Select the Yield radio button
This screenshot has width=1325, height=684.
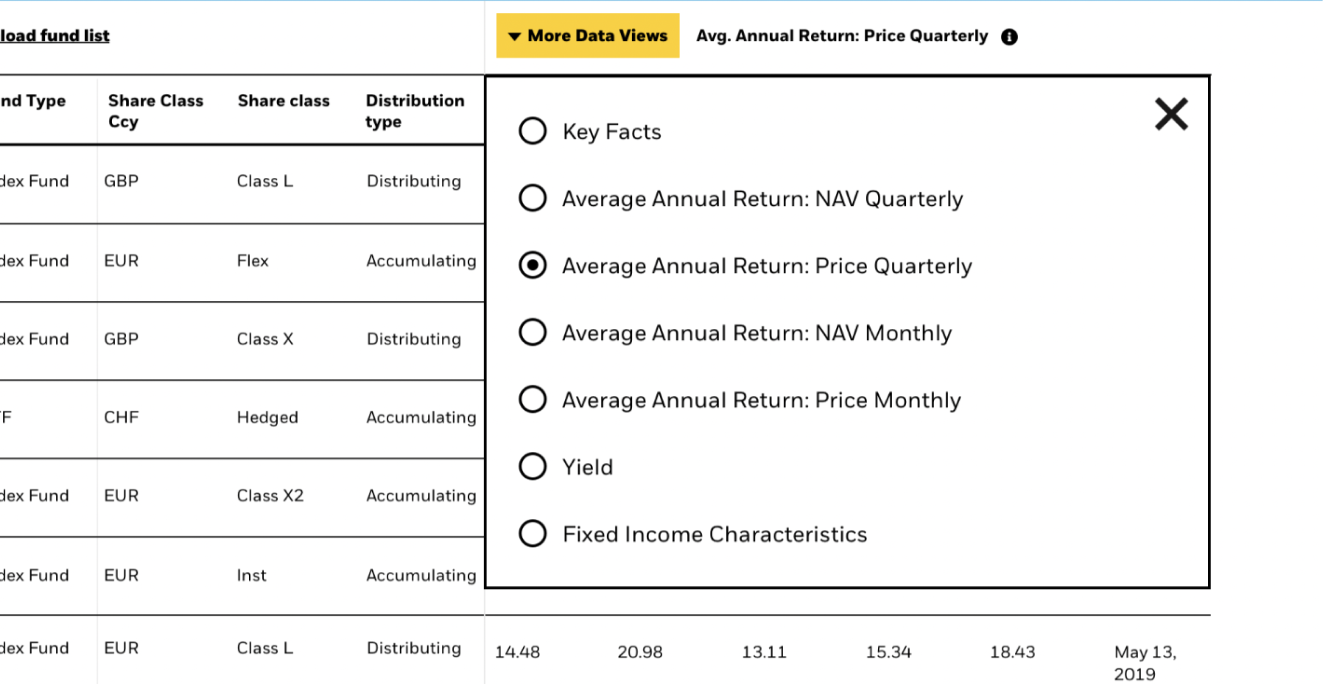pyautogui.click(x=533, y=467)
